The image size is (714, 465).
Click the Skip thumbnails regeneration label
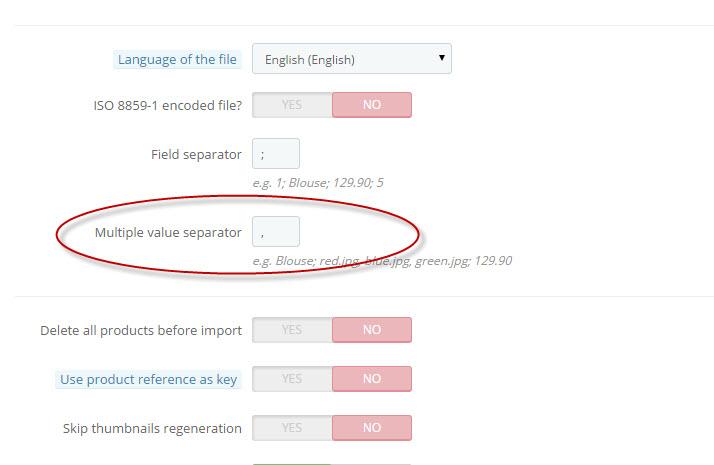152,429
